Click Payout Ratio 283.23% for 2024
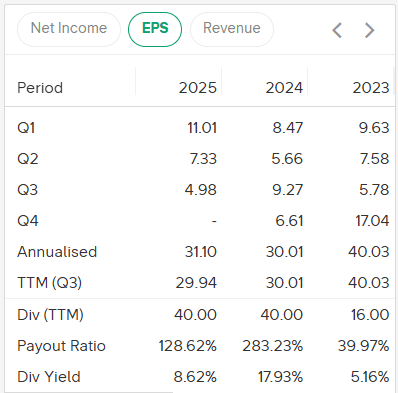Image resolution: width=398 pixels, height=393 pixels. (x=273, y=346)
